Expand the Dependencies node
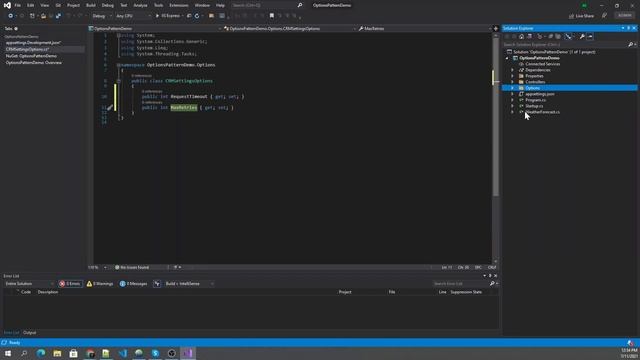The height and width of the screenshot is (360, 640). (512, 70)
